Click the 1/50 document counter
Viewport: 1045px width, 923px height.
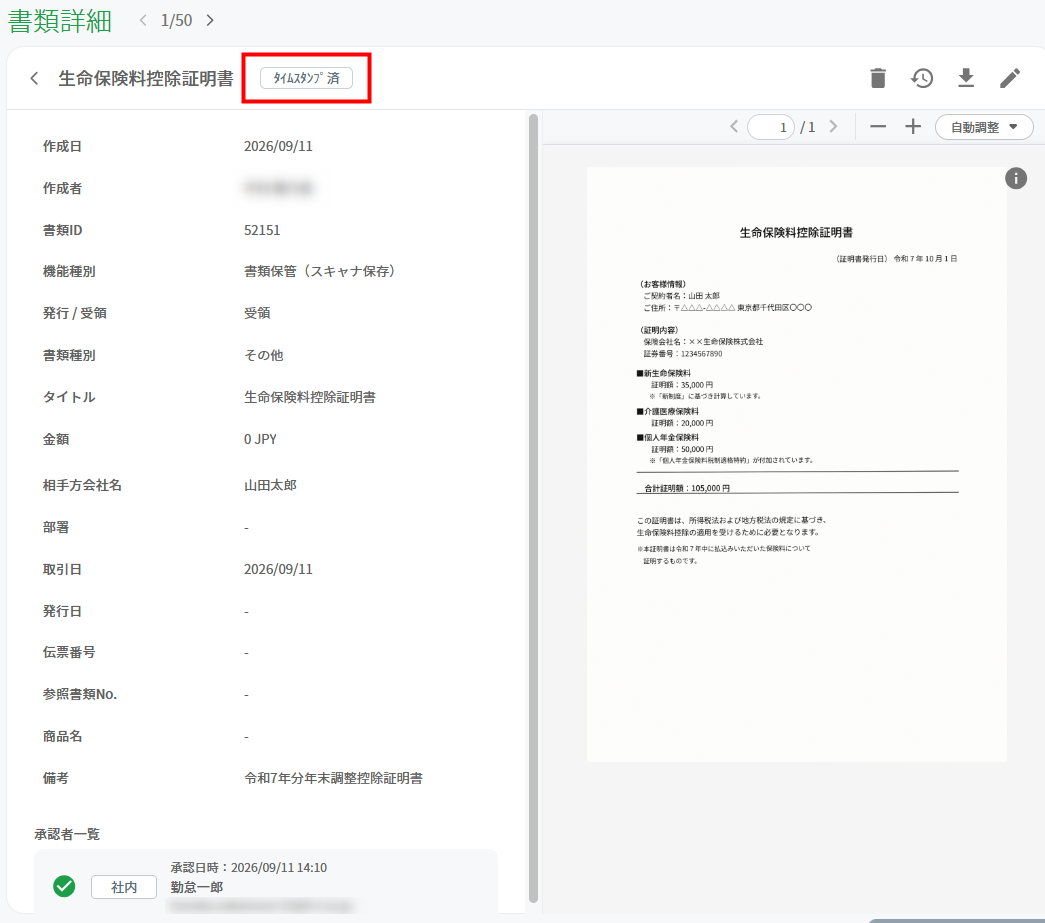point(177,20)
